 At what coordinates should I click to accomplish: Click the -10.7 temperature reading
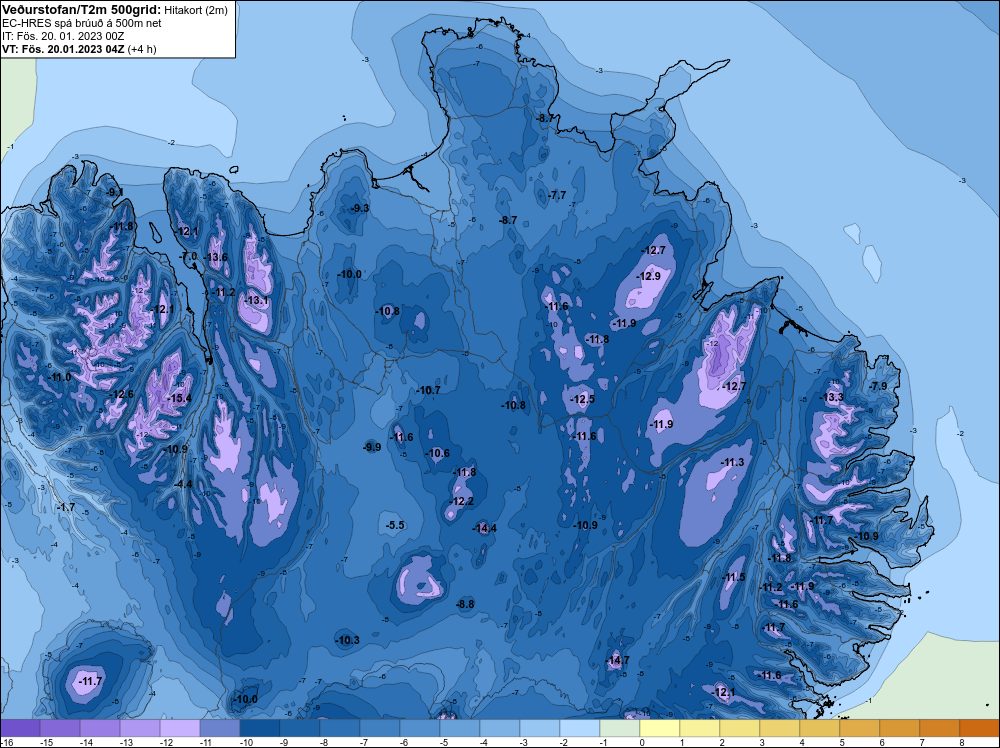(428, 390)
